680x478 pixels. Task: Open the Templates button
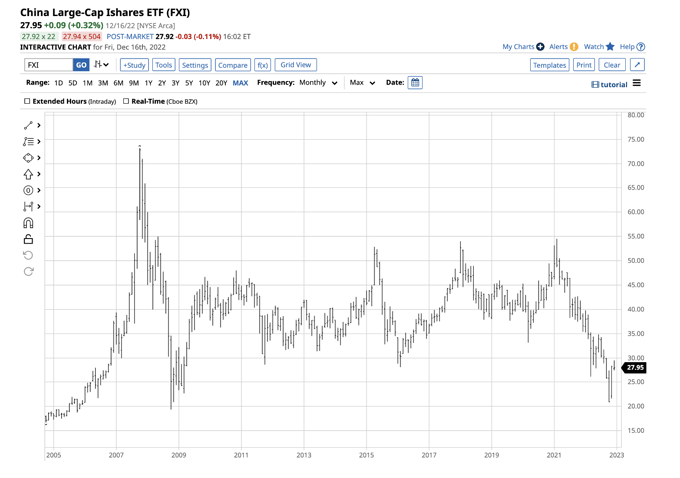tap(549, 65)
